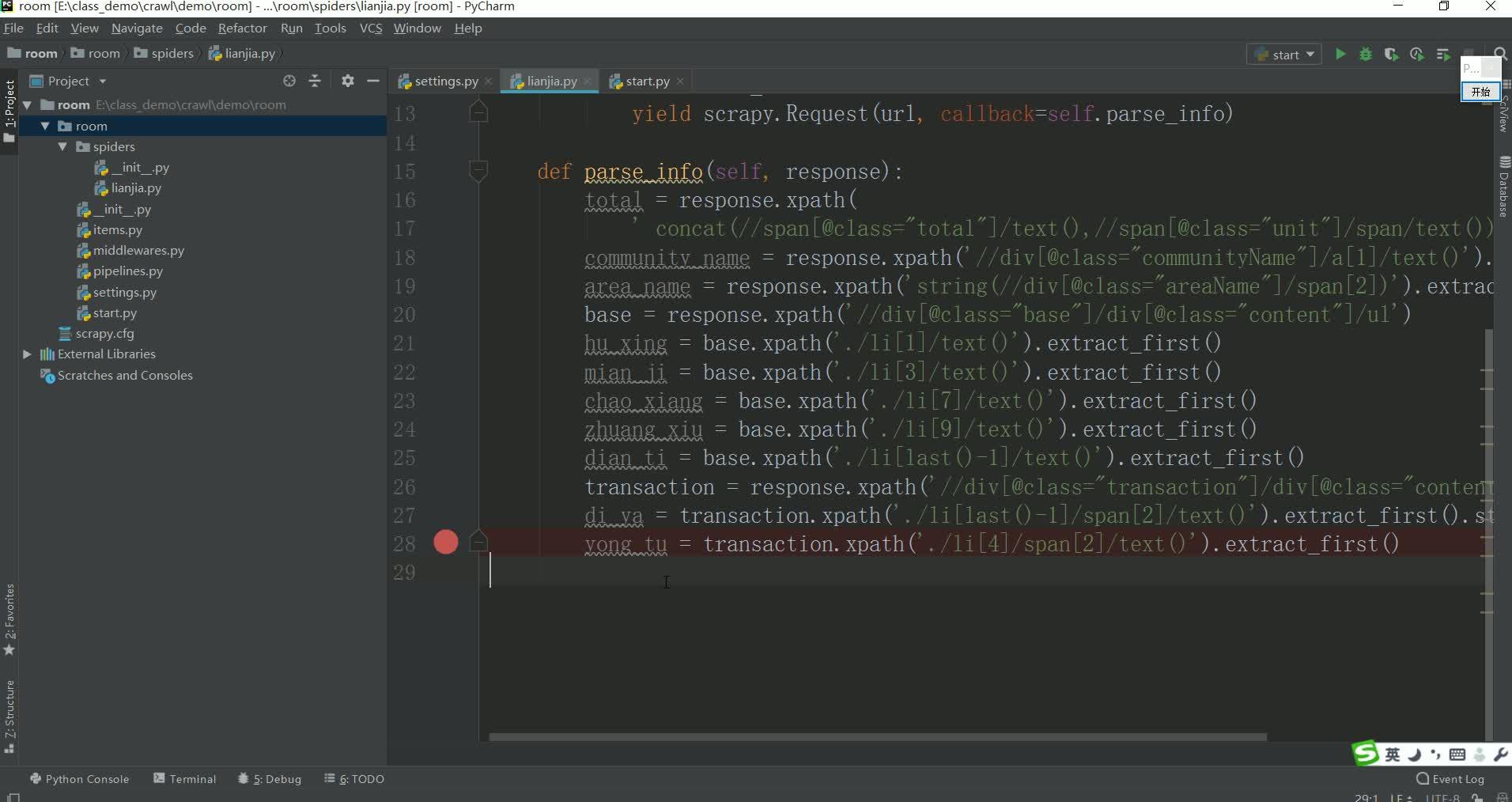The height and width of the screenshot is (802, 1512).
Task: Click lianjia.py breadcrumb in navigation bar
Action: click(x=242, y=54)
